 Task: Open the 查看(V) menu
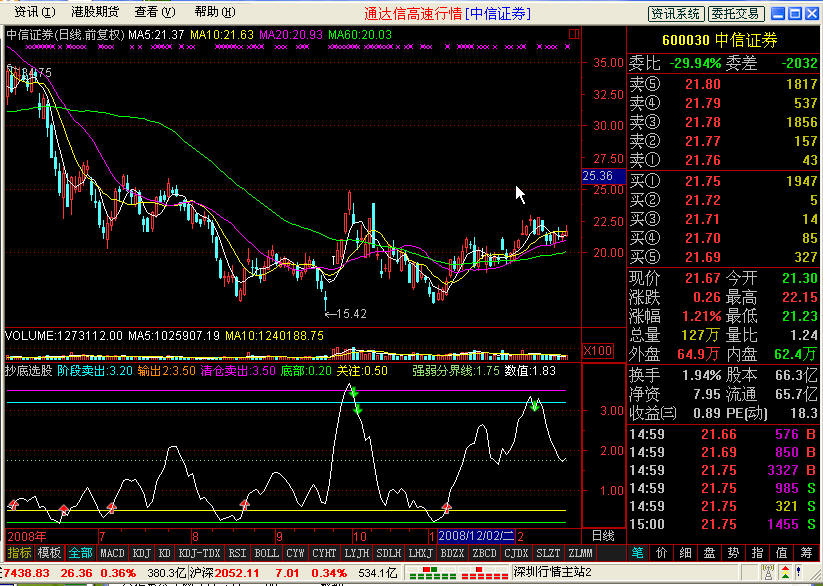[x=155, y=12]
